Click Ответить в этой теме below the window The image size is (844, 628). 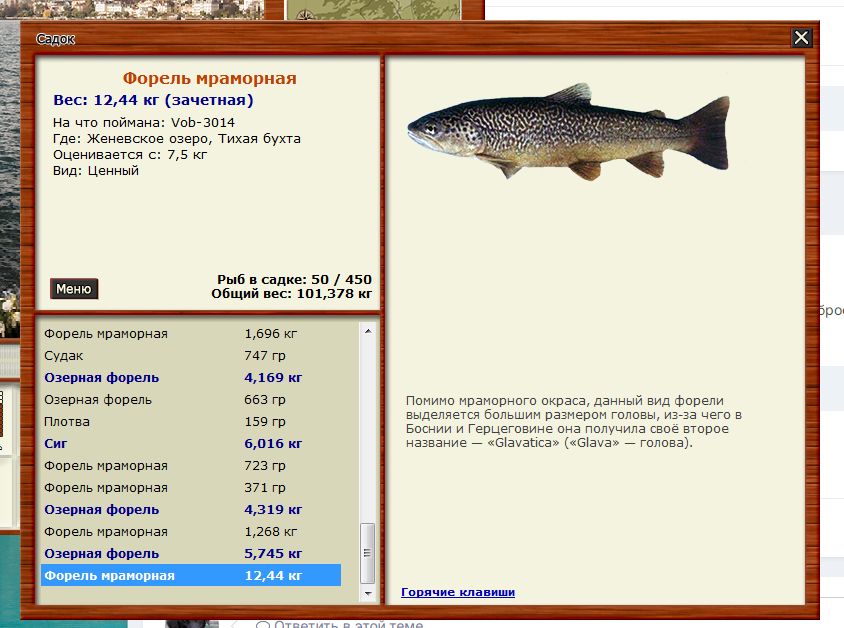click(345, 624)
